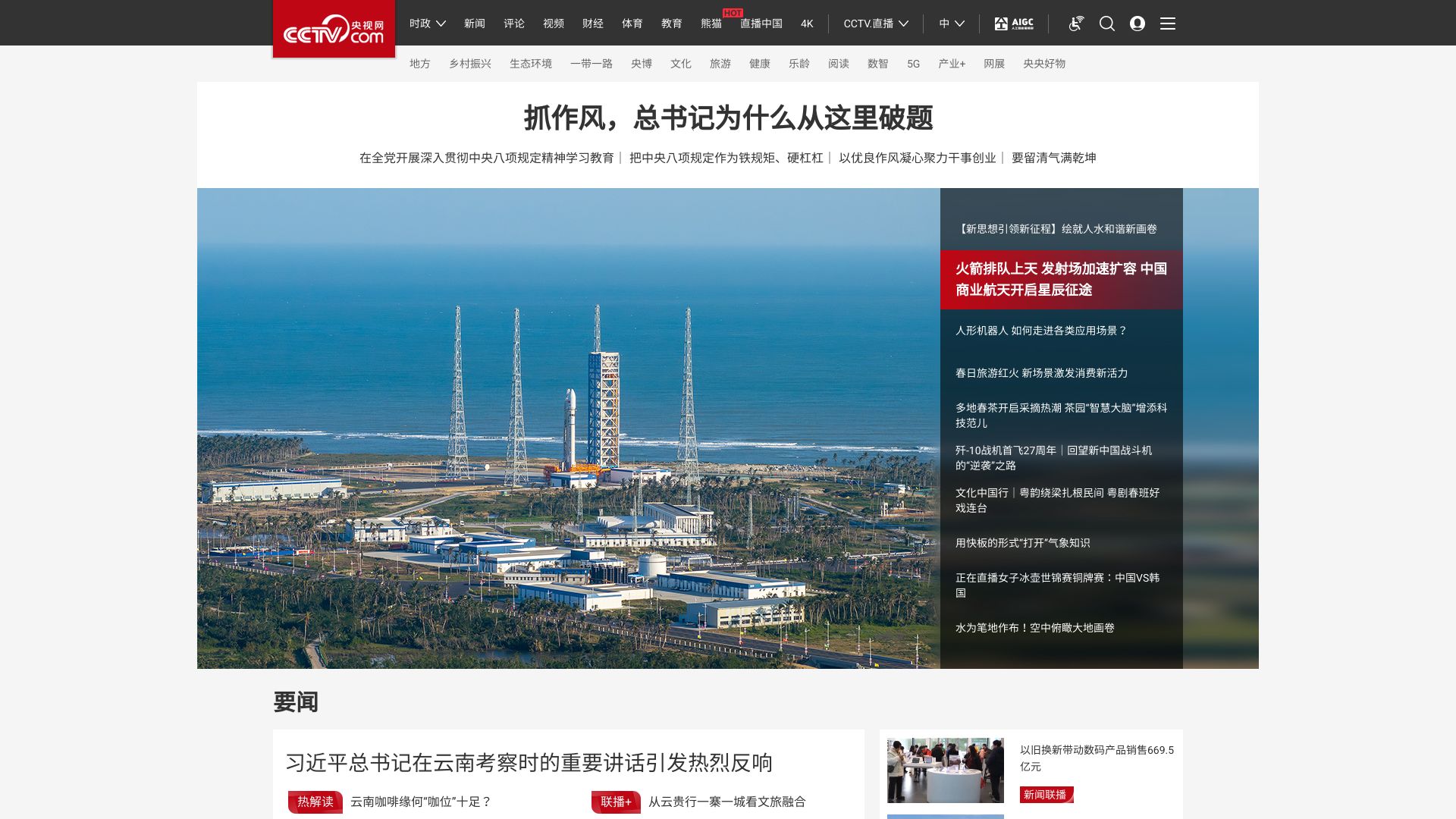Open the accessibility mode icon
Viewport: 1456px width, 819px height.
click(x=1076, y=24)
